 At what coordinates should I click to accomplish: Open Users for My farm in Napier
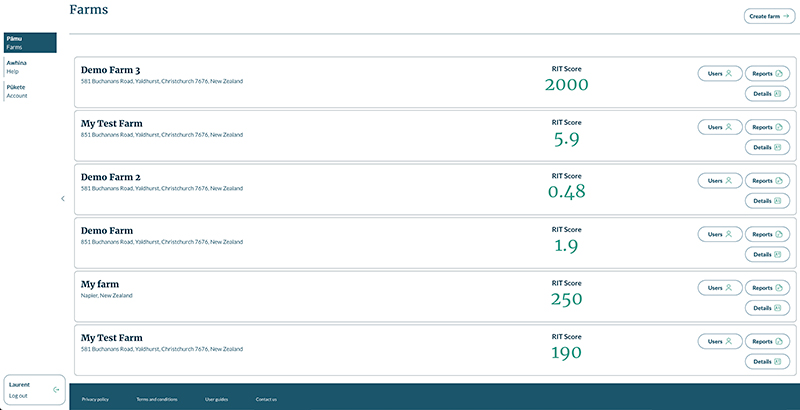[x=720, y=288]
